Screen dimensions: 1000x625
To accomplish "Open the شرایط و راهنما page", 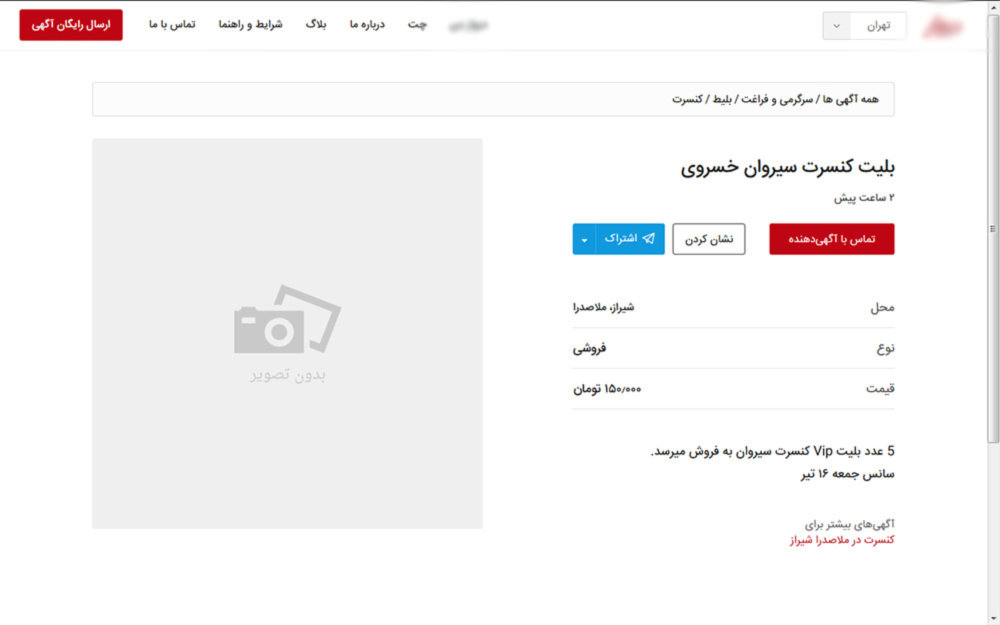I will (x=250, y=24).
